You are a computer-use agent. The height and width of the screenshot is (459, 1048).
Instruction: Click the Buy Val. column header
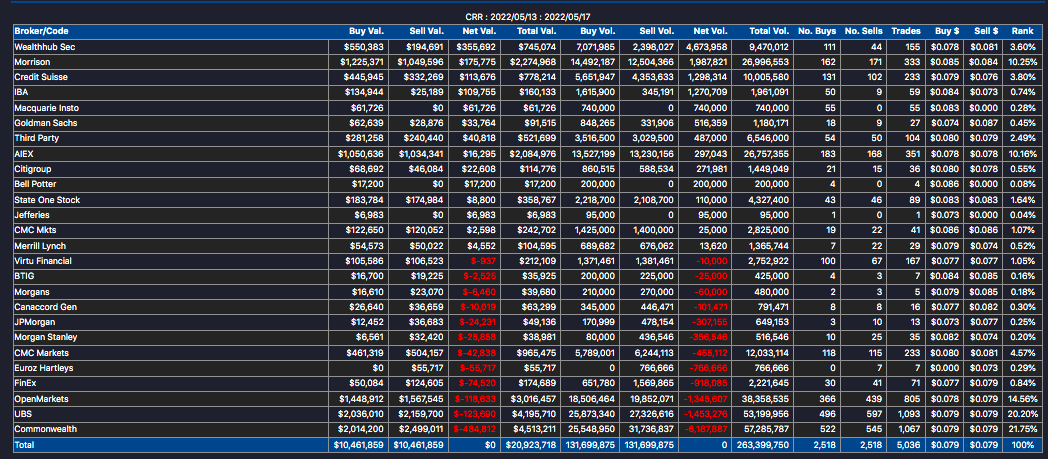click(367, 31)
